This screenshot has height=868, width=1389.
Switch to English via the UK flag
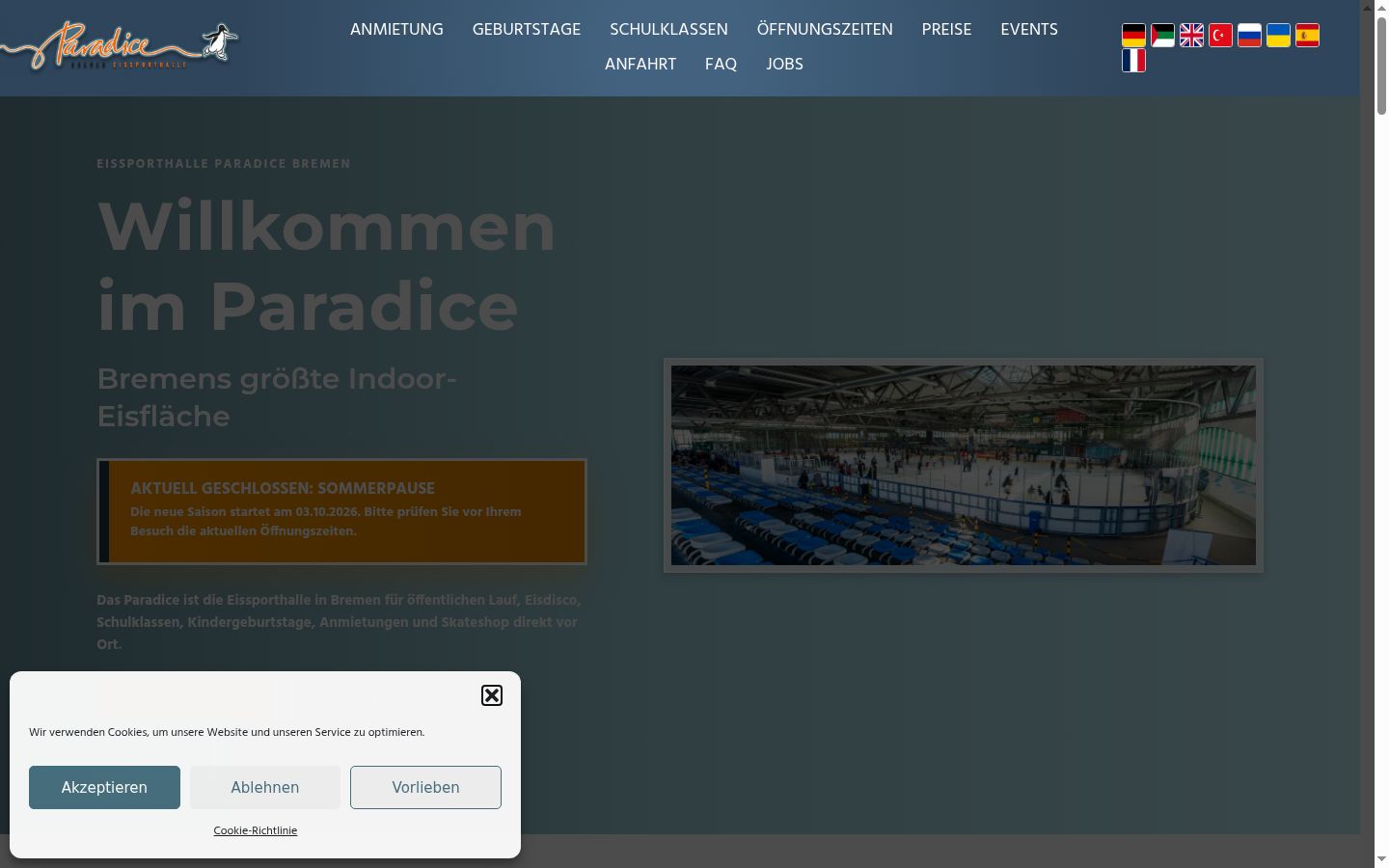click(1192, 36)
